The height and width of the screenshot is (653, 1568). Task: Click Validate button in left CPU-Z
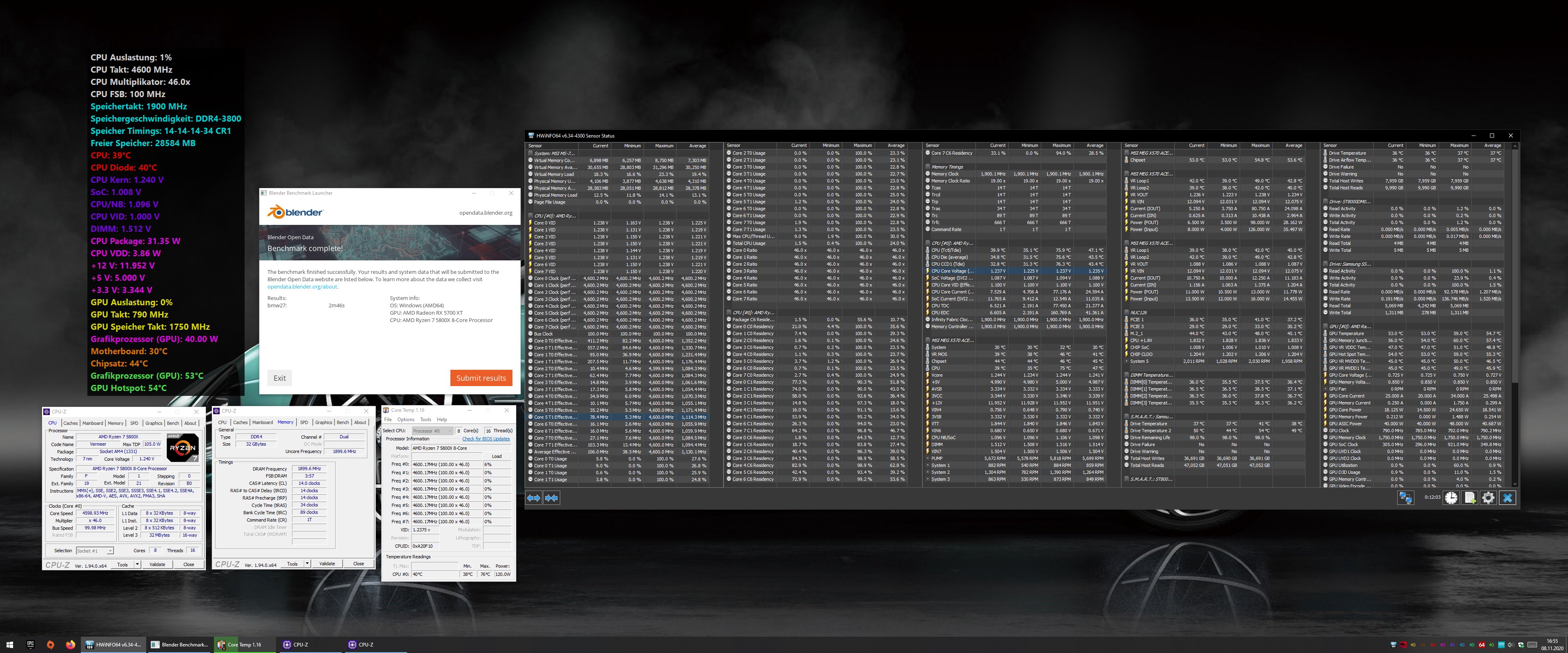(x=157, y=564)
